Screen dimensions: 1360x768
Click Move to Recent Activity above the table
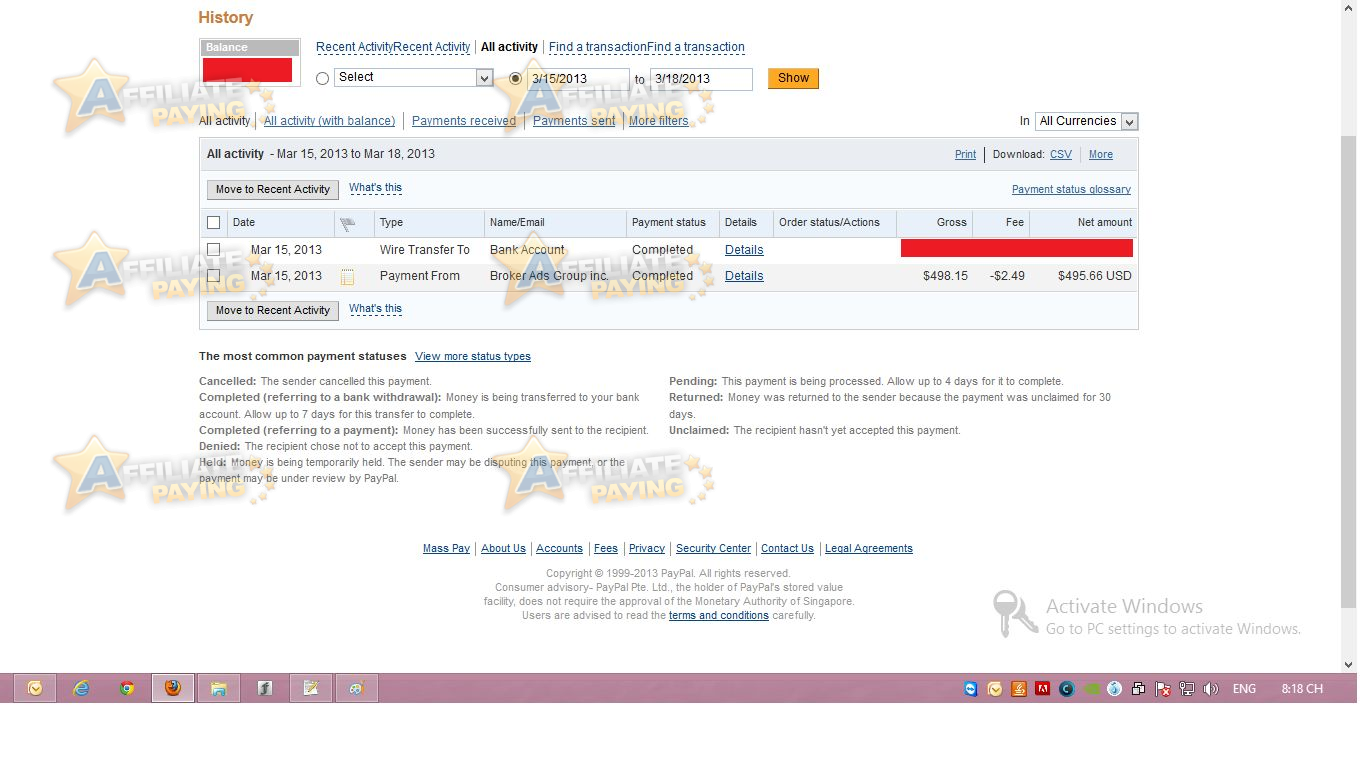[x=273, y=189]
